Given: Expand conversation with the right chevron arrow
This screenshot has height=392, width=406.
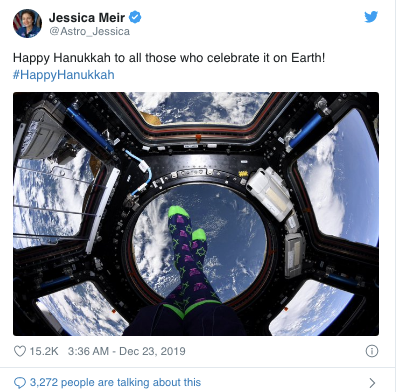Looking at the screenshot, I should tap(372, 382).
